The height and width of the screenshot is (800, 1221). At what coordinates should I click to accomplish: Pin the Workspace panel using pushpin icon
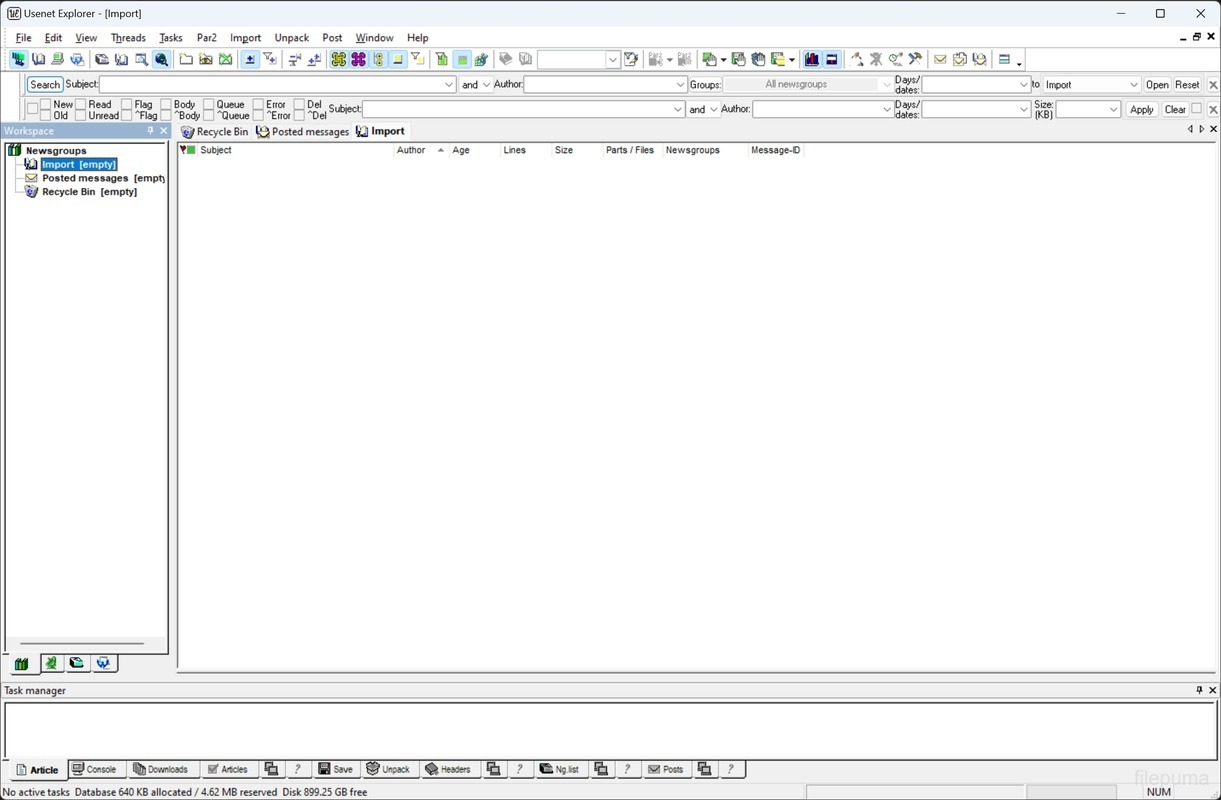[151, 131]
